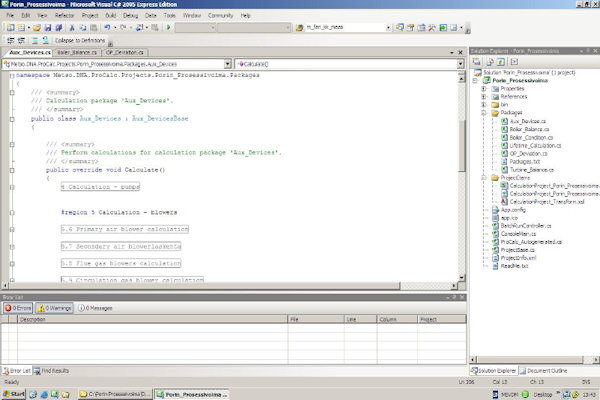600x400 pixels.
Task: Click the Redo arrow icon
Action: [x=123, y=28]
